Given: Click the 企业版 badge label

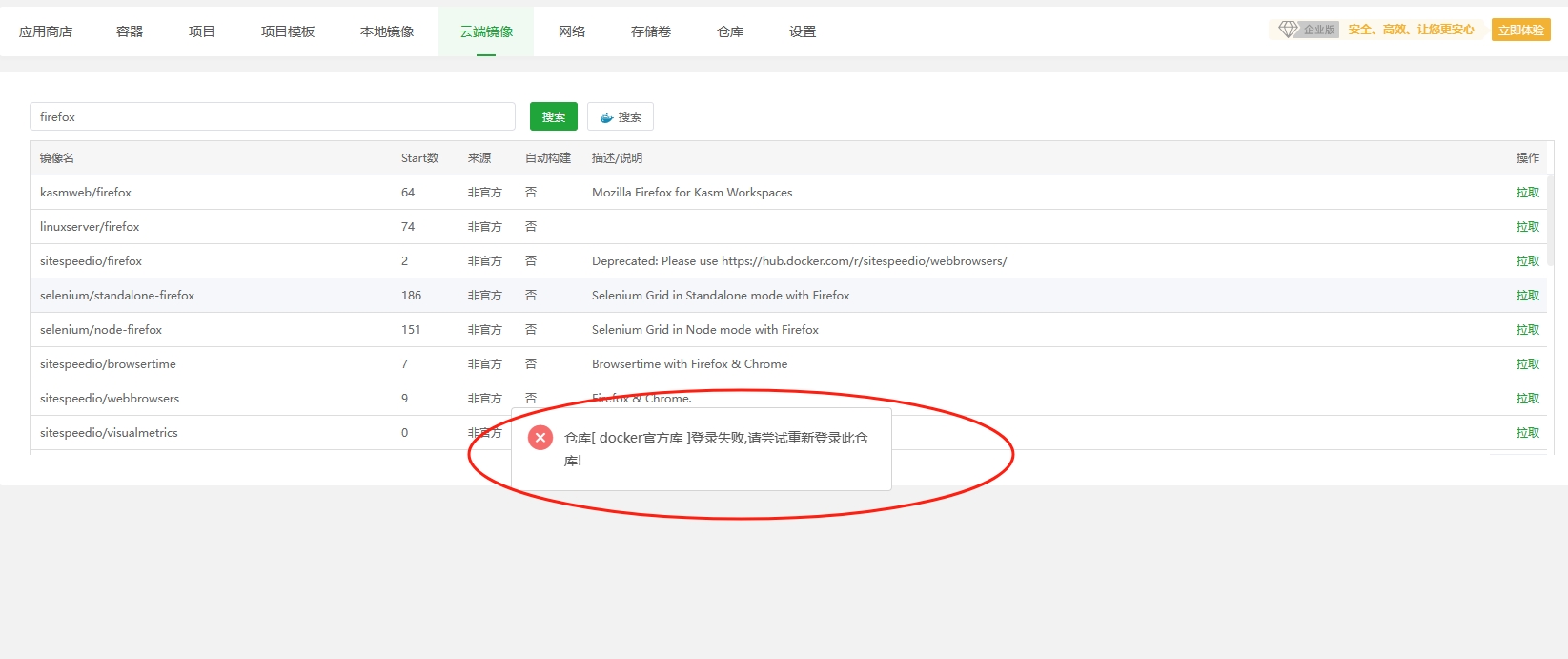Looking at the screenshot, I should pyautogui.click(x=1319, y=30).
